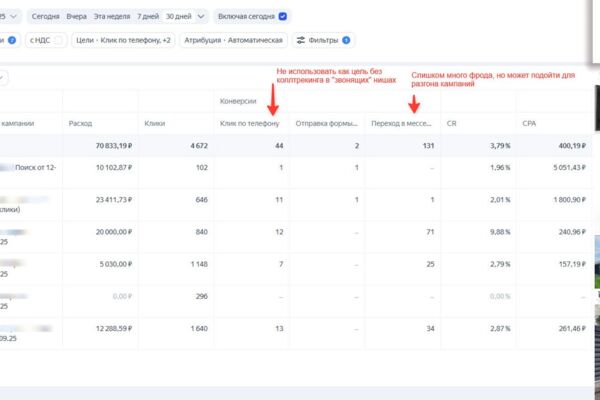Click clicks cell 102

(202, 167)
